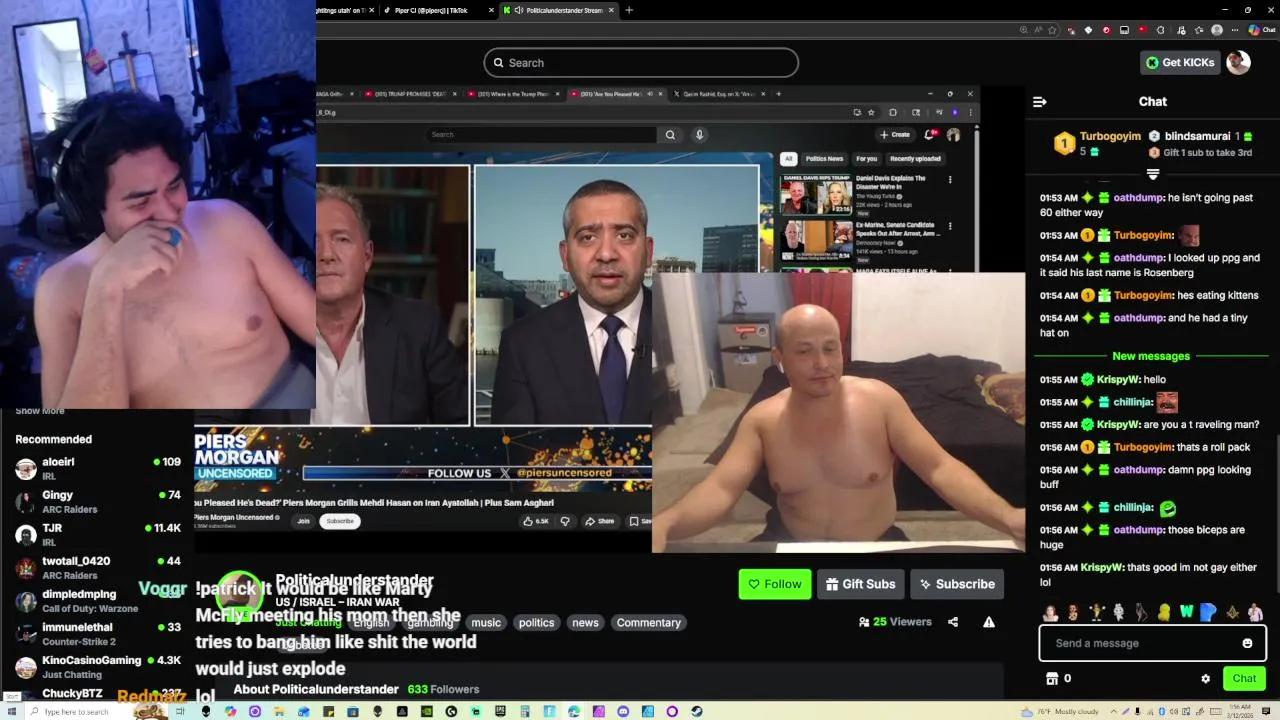This screenshot has height=720, width=1280.
Task: Open the news tag
Action: [585, 622]
